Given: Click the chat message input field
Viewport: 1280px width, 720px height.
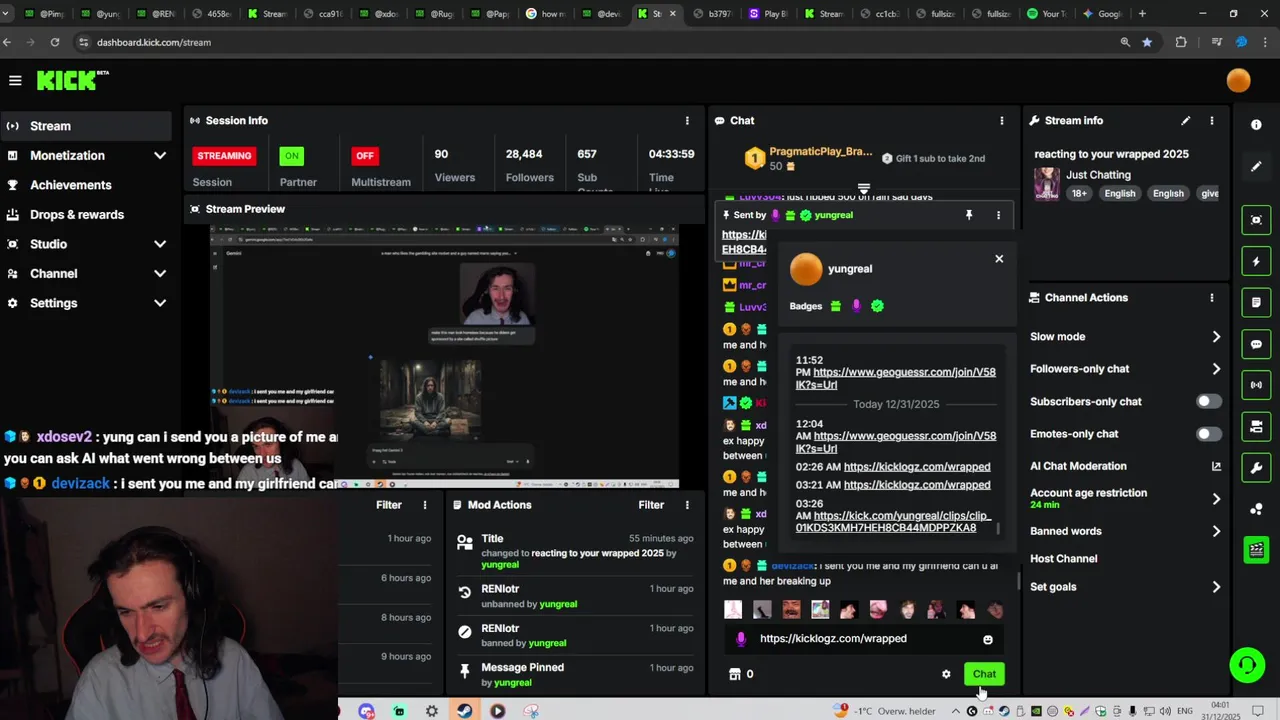Looking at the screenshot, I should [865, 640].
